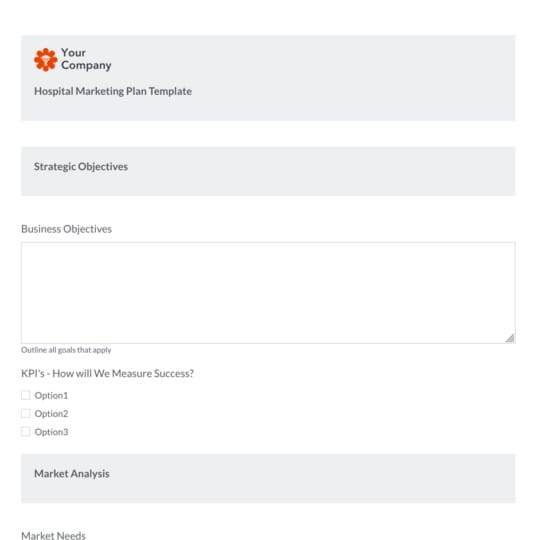Screen dimensions: 542x540
Task: Click the Hospital Marketing Plan Template title
Action: tap(113, 91)
